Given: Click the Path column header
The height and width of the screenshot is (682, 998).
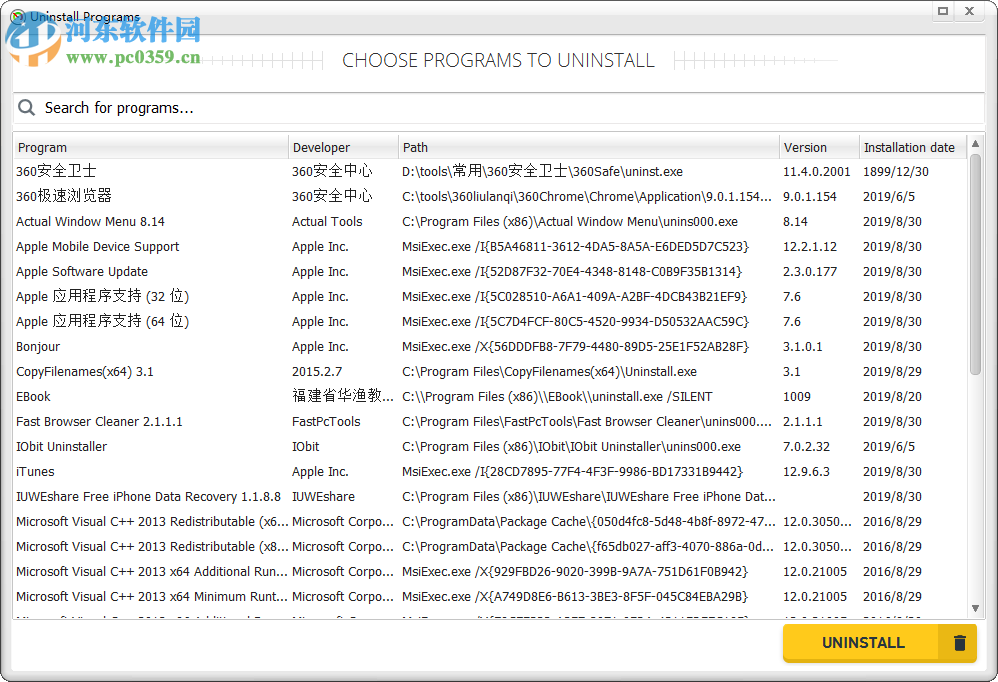Looking at the screenshot, I should pyautogui.click(x=588, y=147).
